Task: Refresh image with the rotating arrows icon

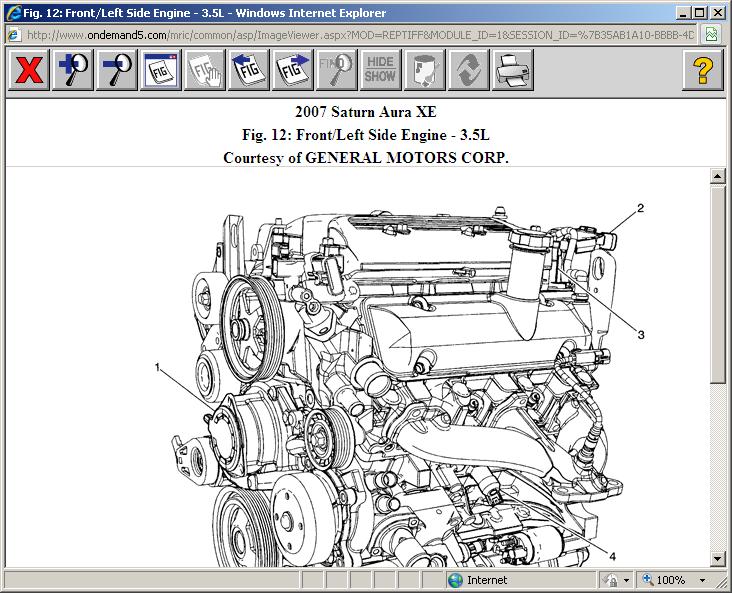Action: 468,70
